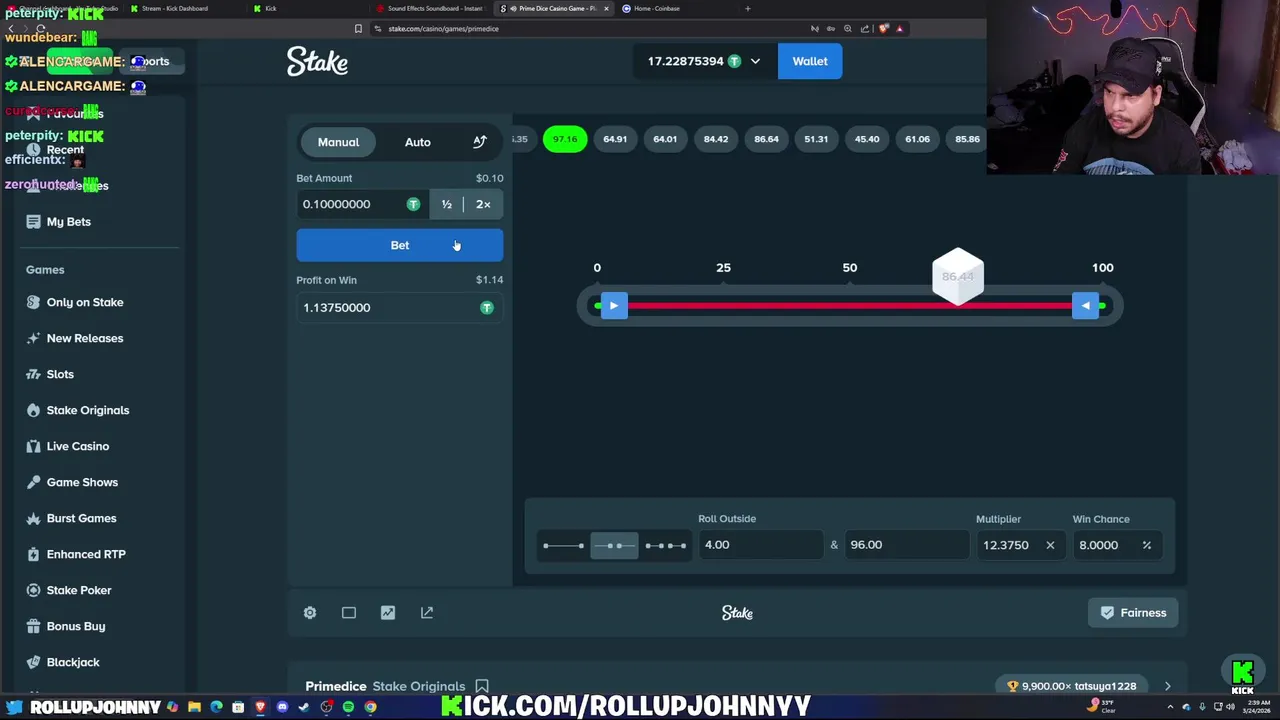
Task: Select the Auto betting mode
Action: pos(418,142)
